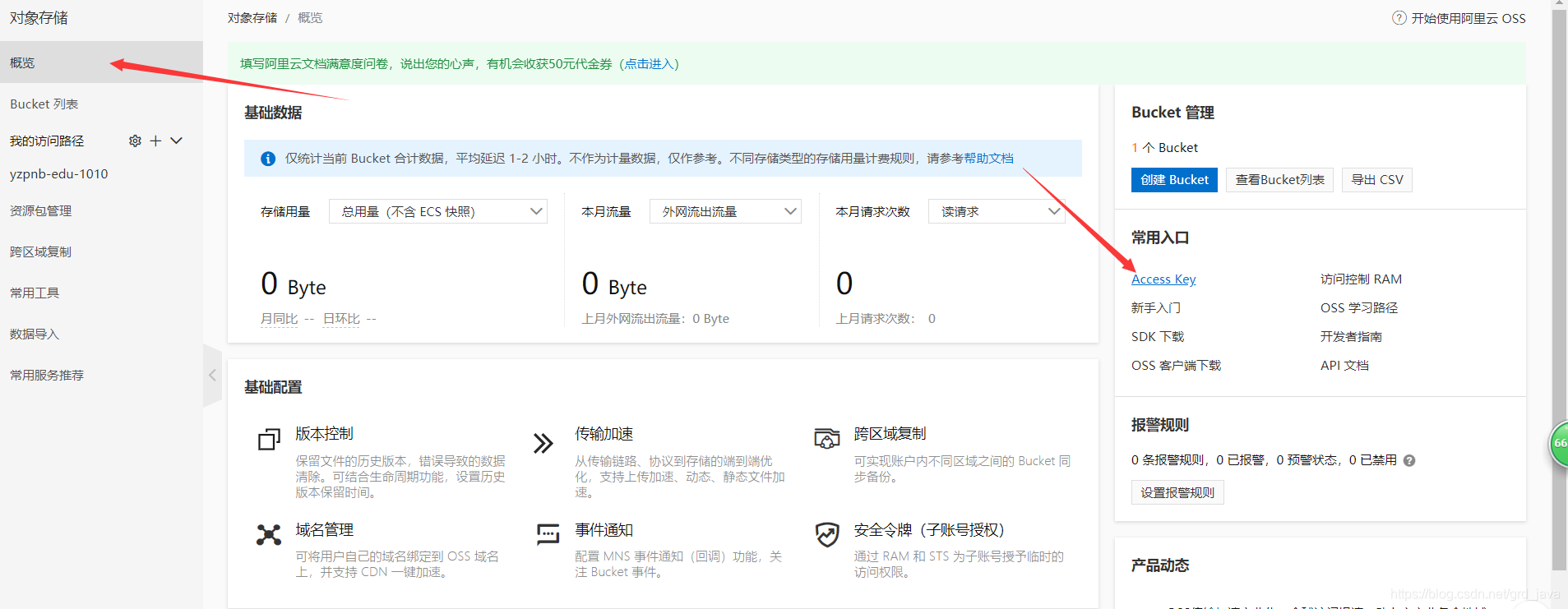Image resolution: width=1568 pixels, height=609 pixels.
Task: Add a new access path with plus icon
Action: pyautogui.click(x=155, y=141)
